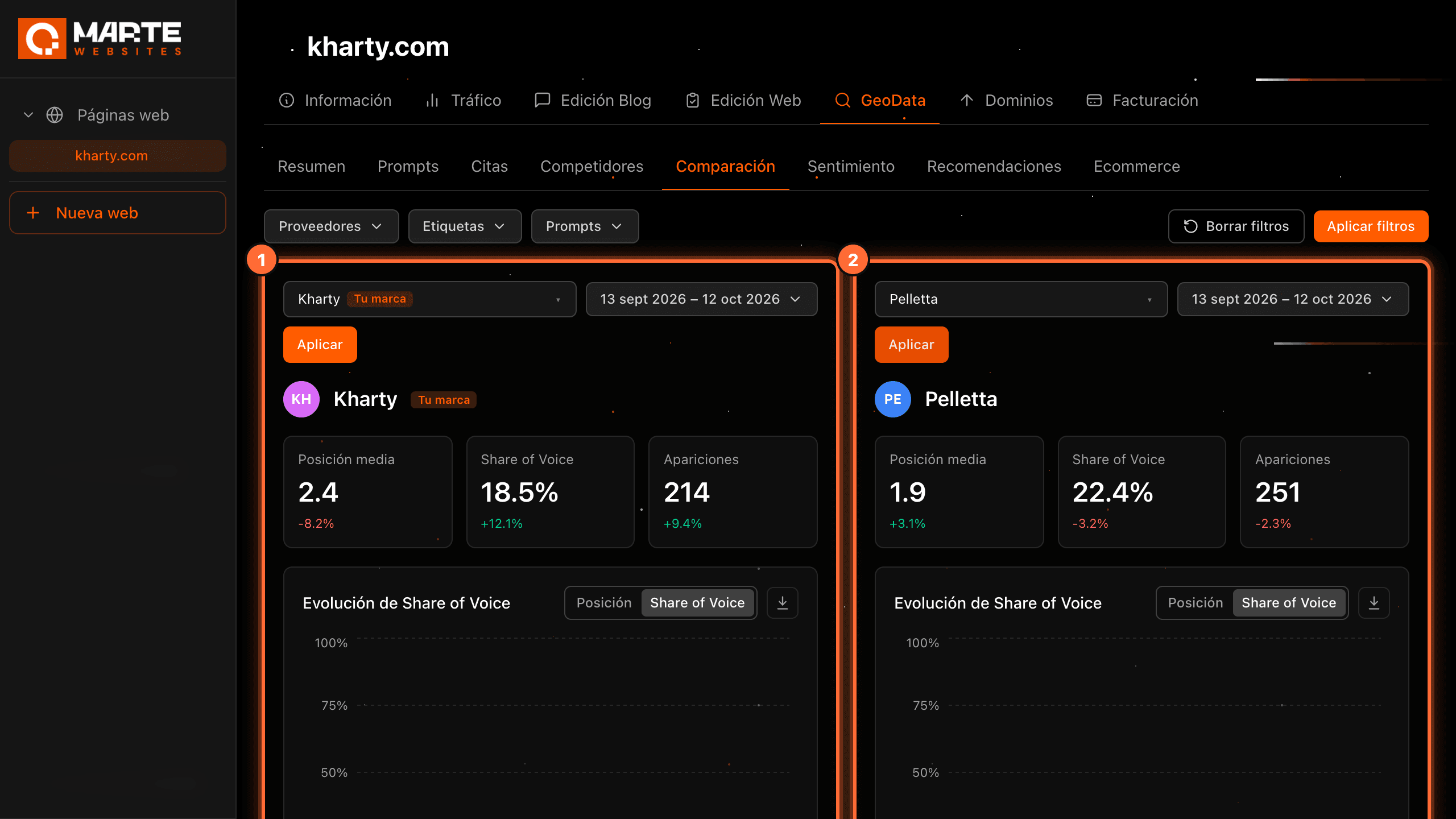The height and width of the screenshot is (819, 1456).
Task: Download the Kharty chart with download icon
Action: 783,603
